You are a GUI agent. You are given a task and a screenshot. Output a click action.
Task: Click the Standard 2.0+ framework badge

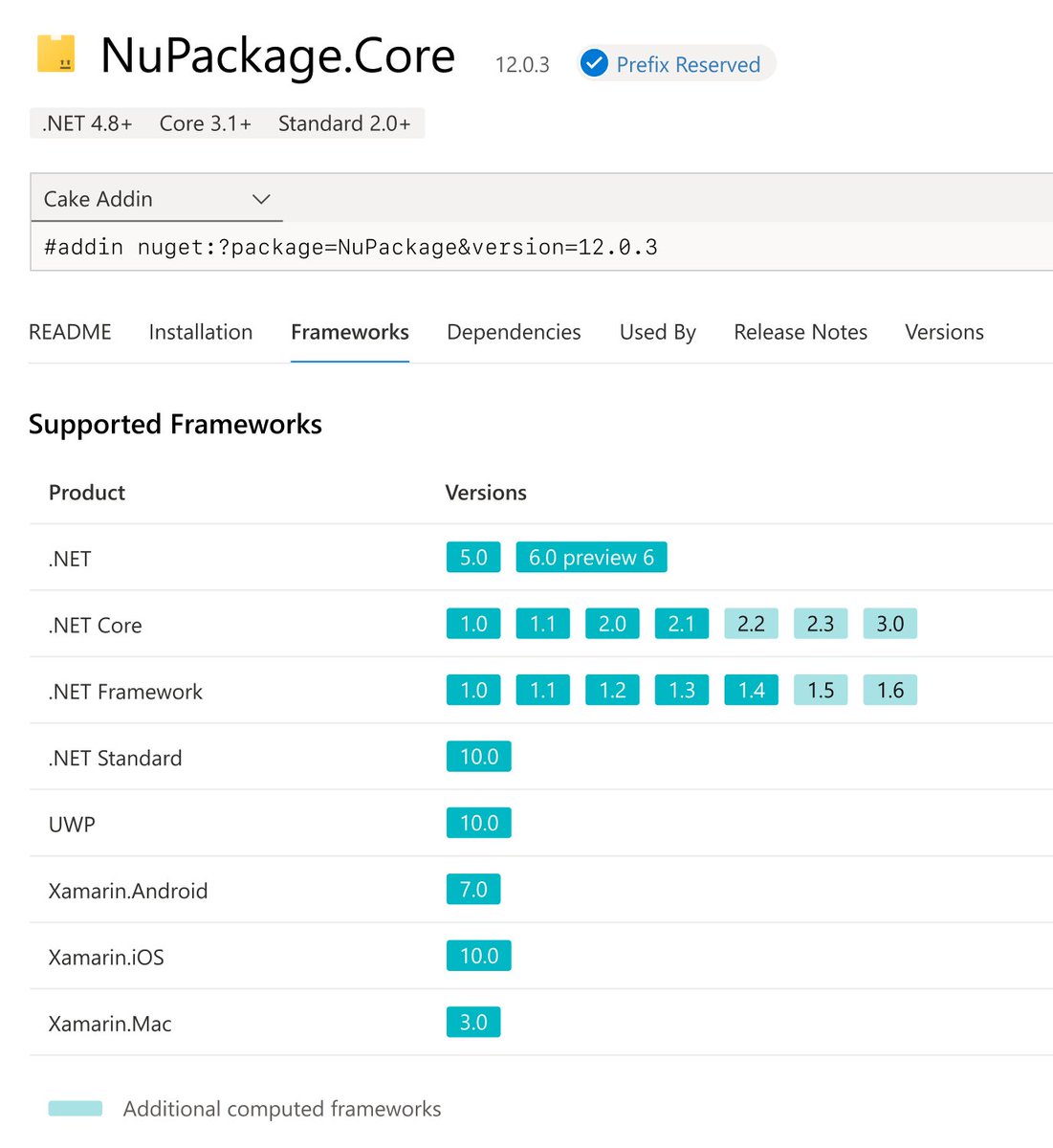344,123
